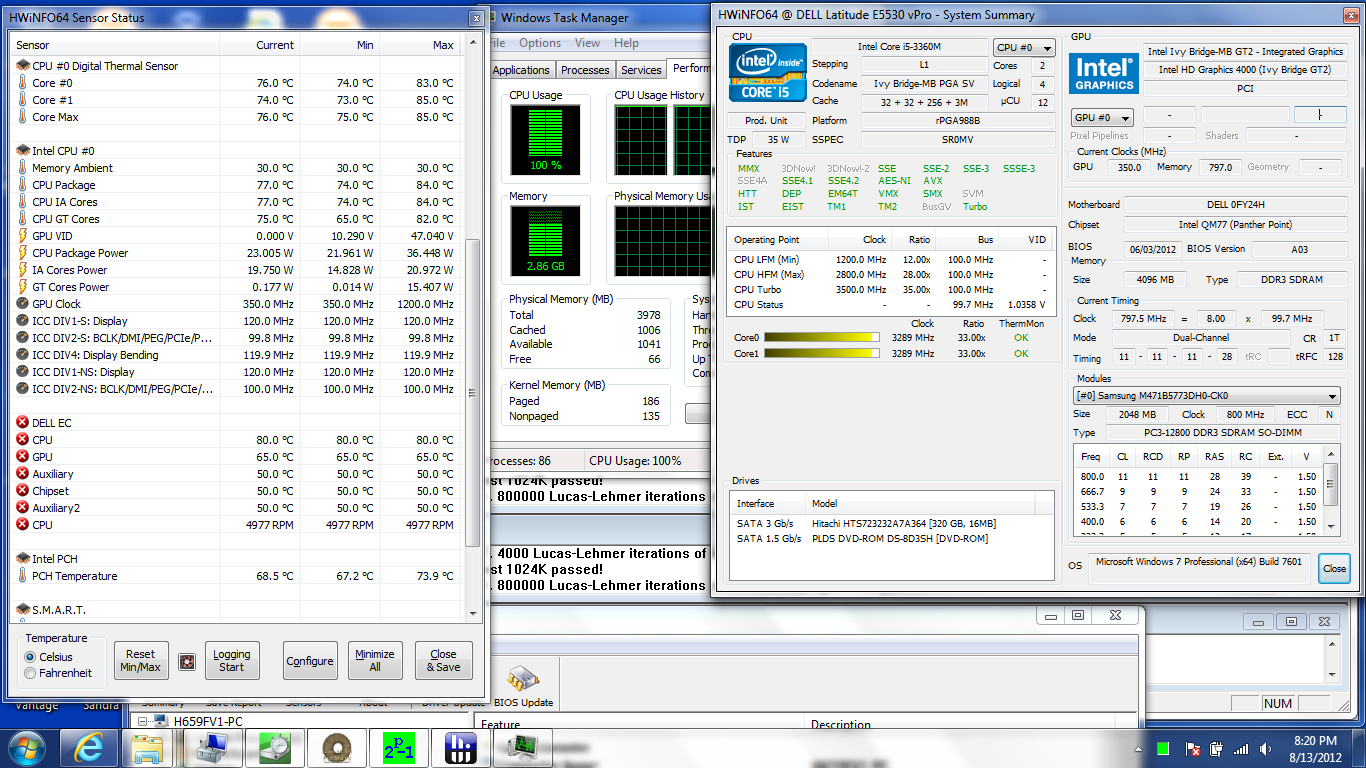Show hidden tray icons arrow
This screenshot has width=1366, height=768.
(x=1140, y=748)
